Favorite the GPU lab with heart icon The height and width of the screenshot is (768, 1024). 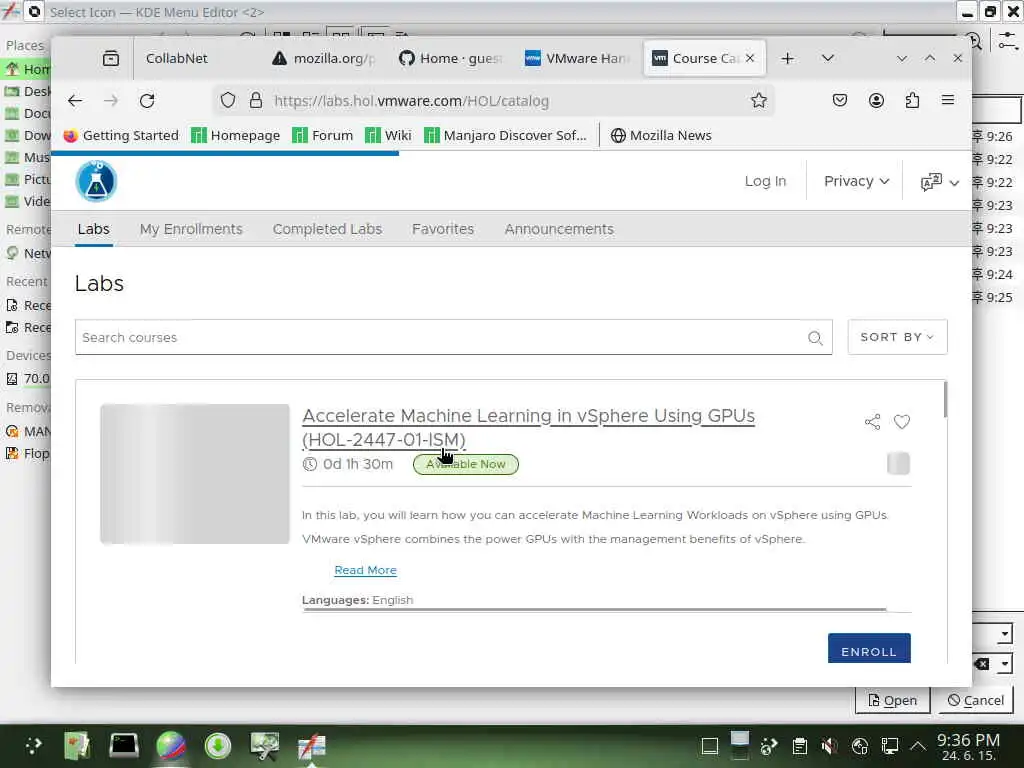tap(902, 422)
